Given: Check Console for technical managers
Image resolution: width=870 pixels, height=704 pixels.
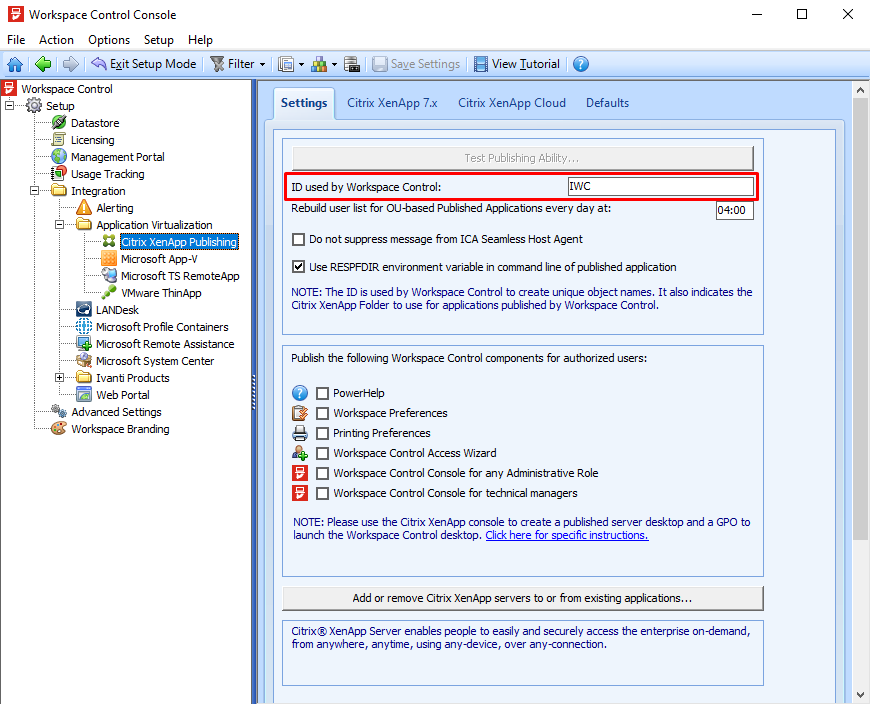Looking at the screenshot, I should point(322,493).
